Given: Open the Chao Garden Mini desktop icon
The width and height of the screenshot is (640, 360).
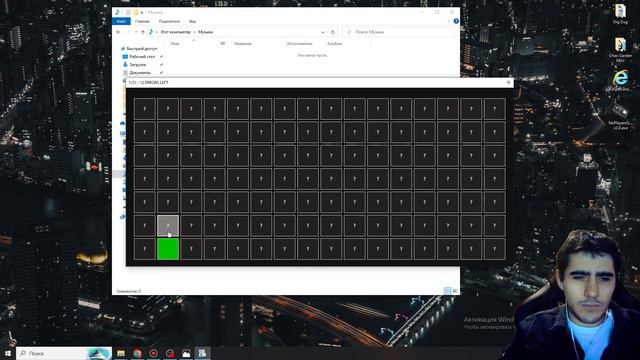Looking at the screenshot, I should click(x=620, y=50).
